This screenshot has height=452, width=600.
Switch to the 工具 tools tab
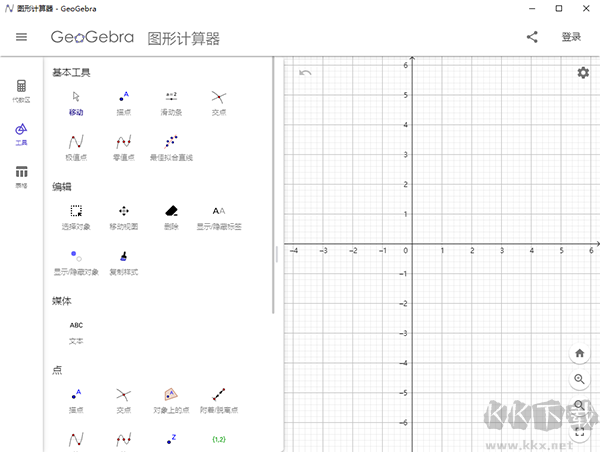21,134
